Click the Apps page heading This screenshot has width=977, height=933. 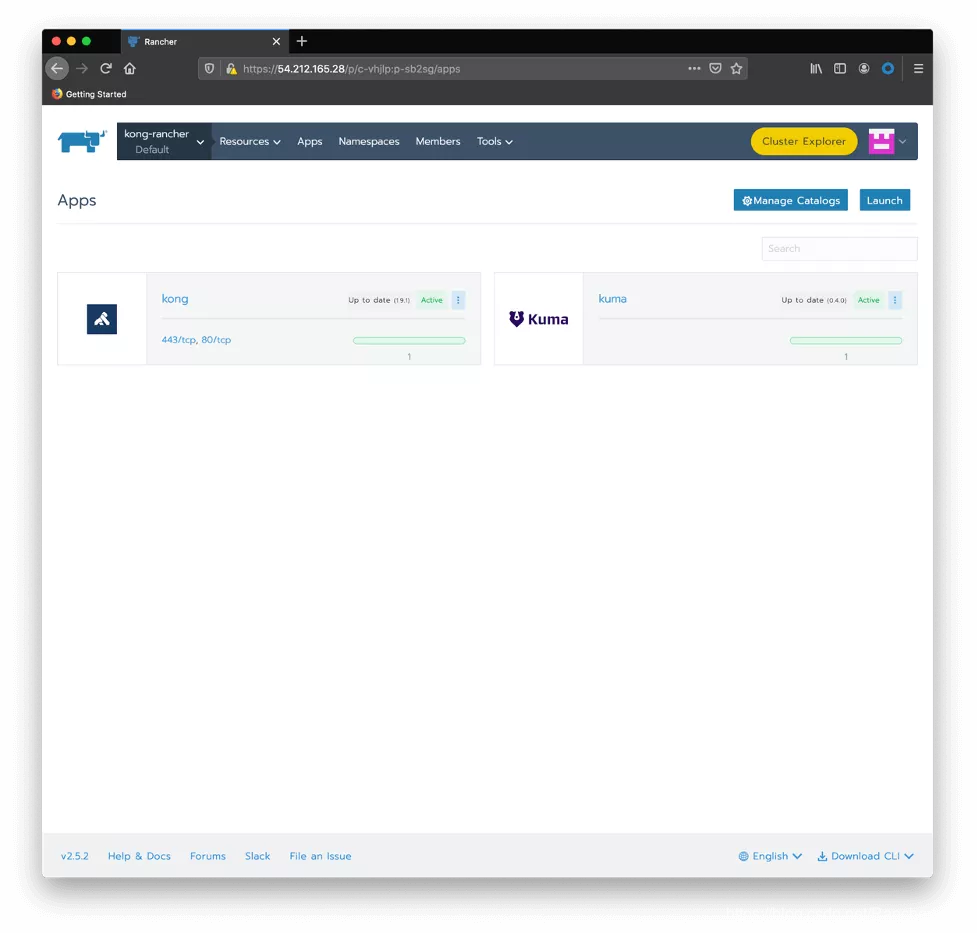(x=77, y=200)
